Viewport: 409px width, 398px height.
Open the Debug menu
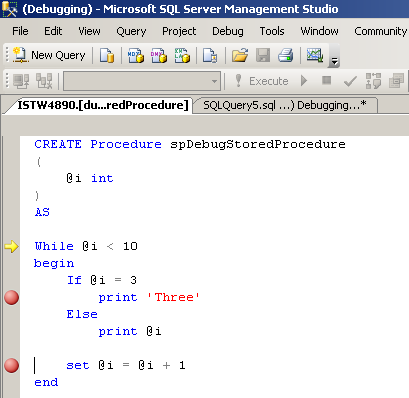[x=228, y=31]
